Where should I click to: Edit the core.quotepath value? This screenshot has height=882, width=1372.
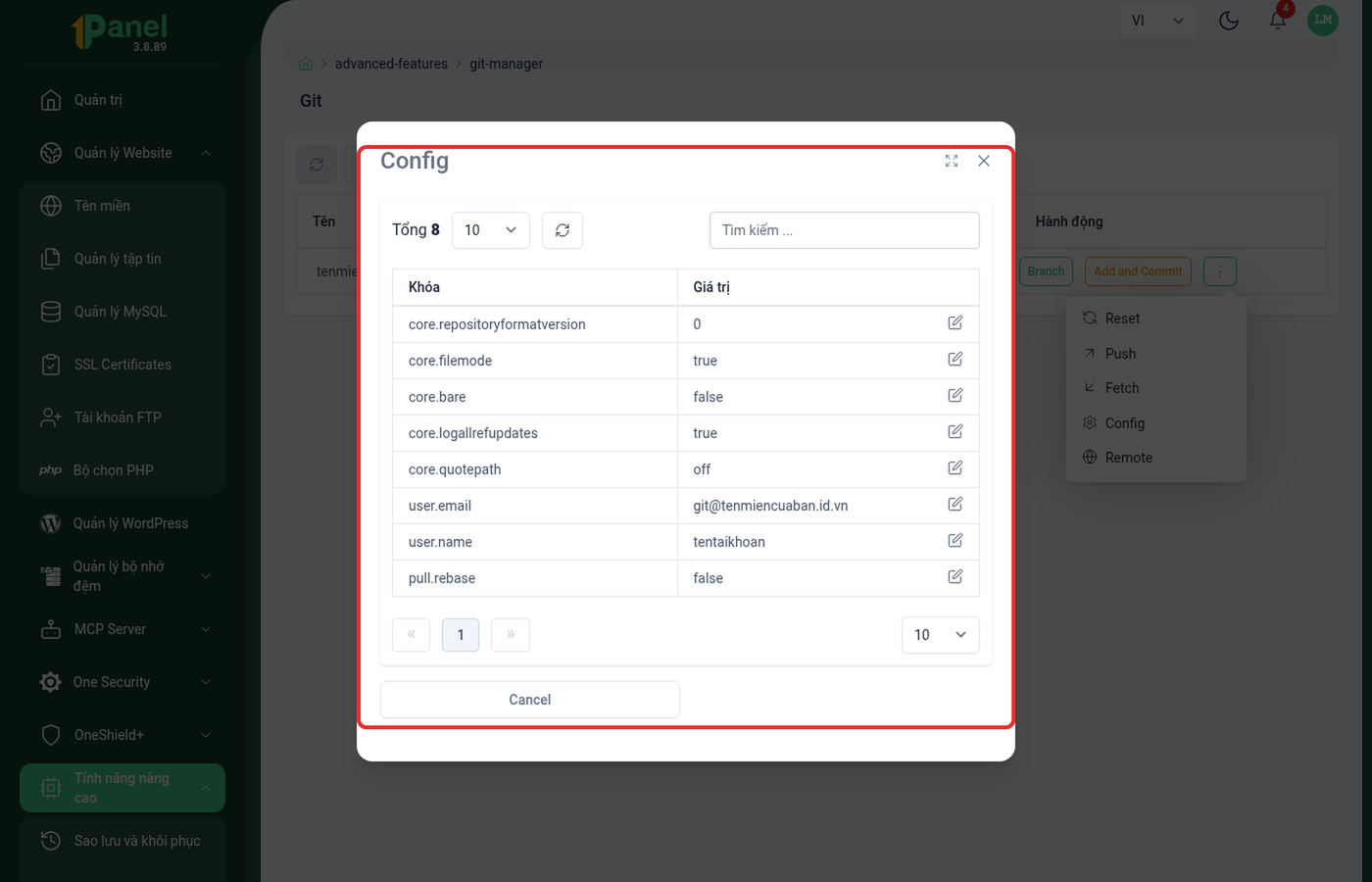(955, 468)
